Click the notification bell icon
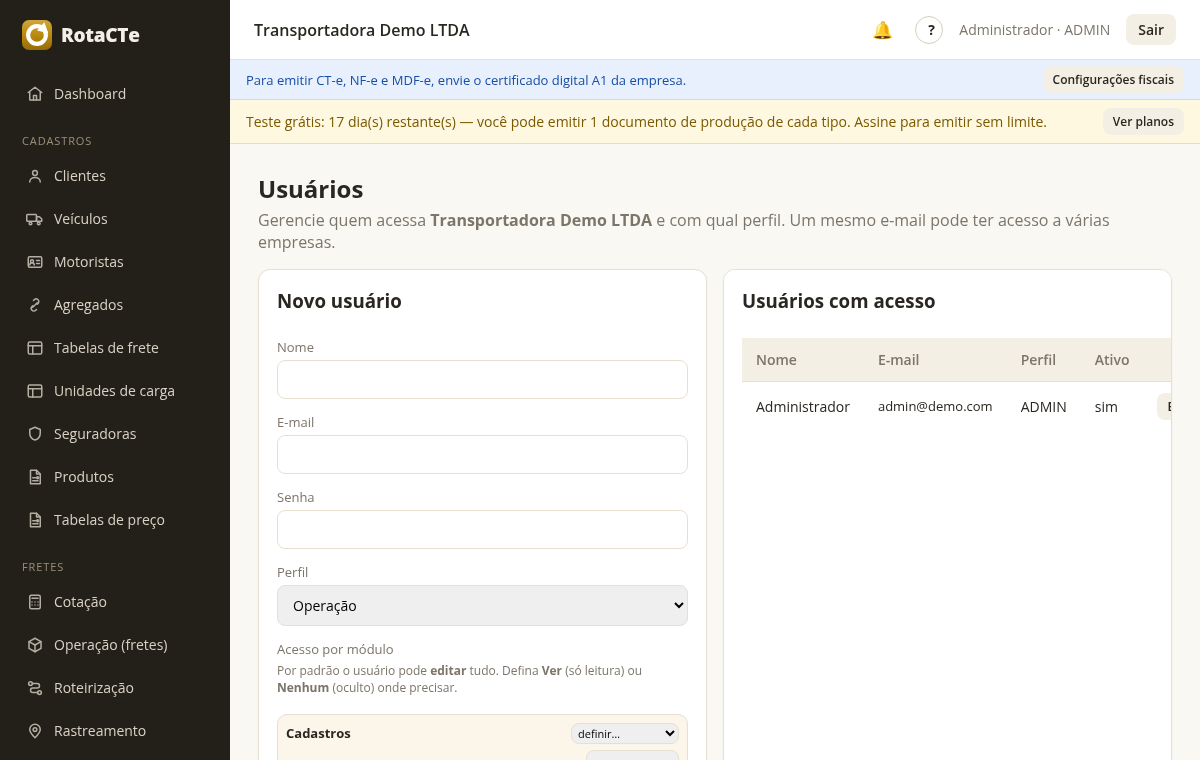The image size is (1200, 760). [882, 30]
